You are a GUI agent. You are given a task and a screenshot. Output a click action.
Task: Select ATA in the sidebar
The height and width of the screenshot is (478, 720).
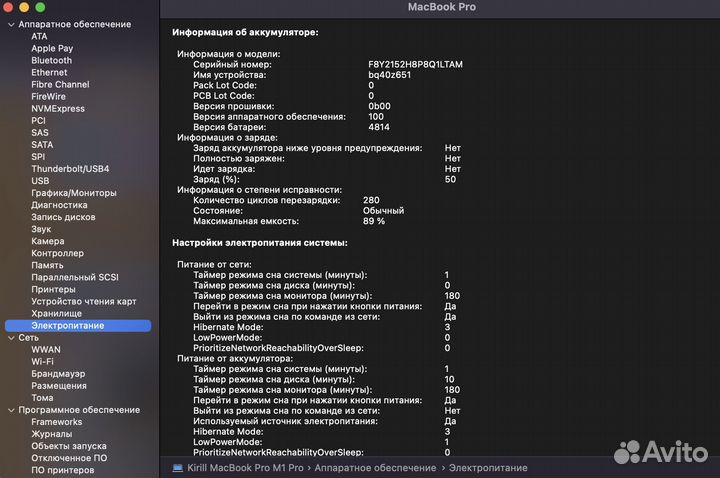tap(39, 36)
